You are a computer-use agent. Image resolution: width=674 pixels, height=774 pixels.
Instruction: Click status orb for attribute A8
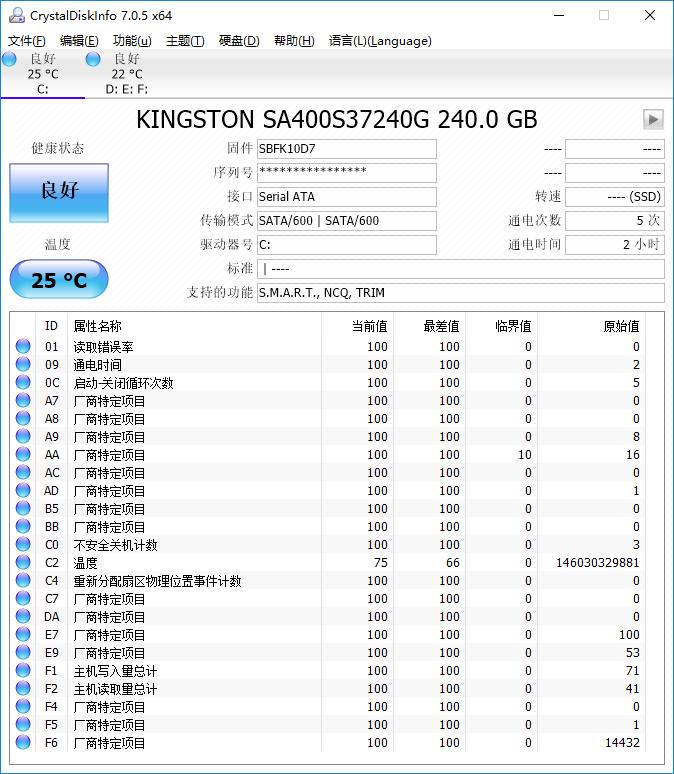click(23, 418)
